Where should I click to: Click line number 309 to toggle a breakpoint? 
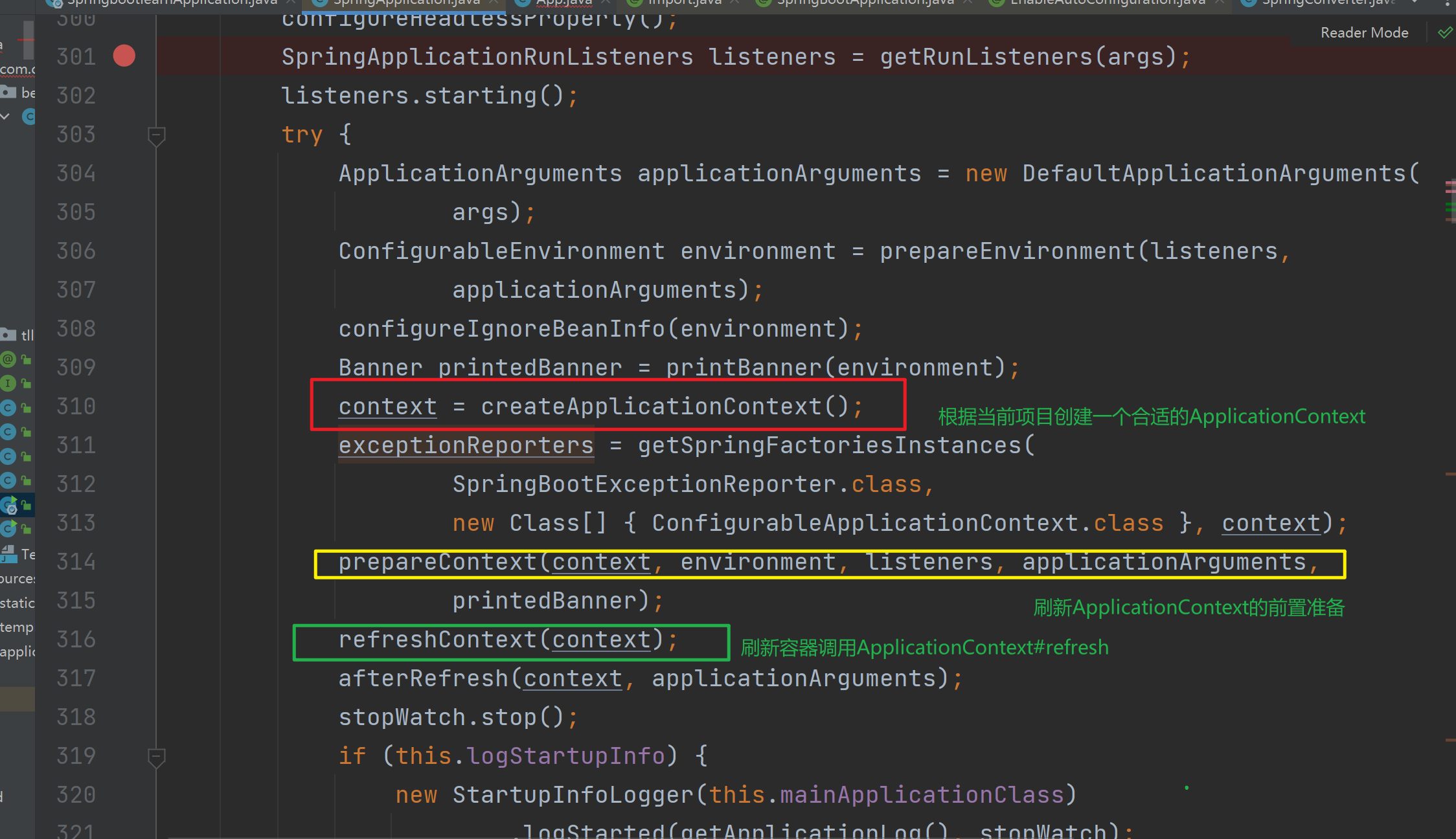pos(76,368)
